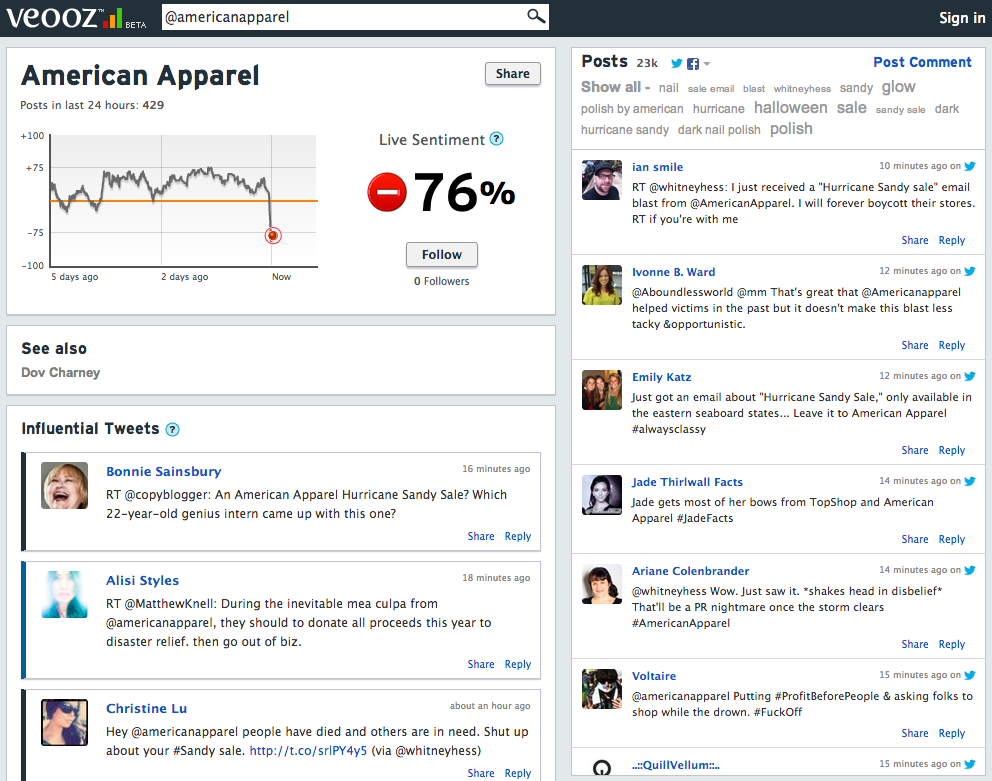Screen dimensions: 992x781
Task: Open Ariane Colenbrander's avatar
Action: (x=602, y=584)
